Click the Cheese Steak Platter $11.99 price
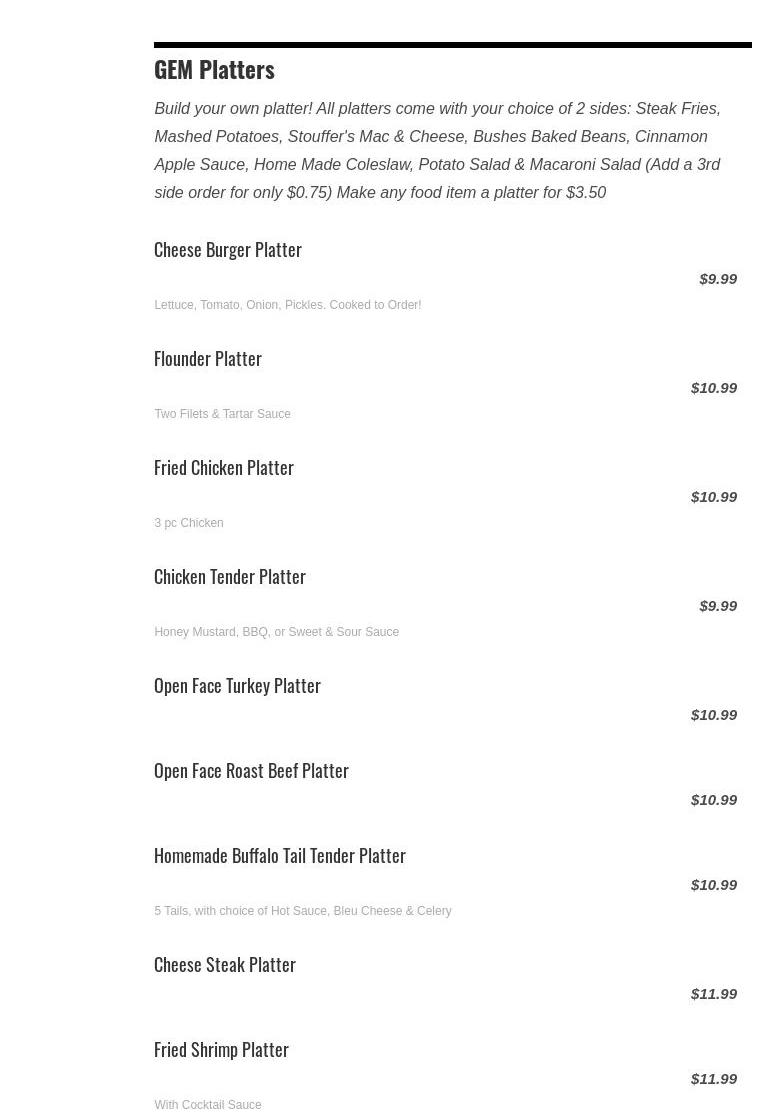Image resolution: width=770 pixels, height=1117 pixels. click(x=714, y=994)
